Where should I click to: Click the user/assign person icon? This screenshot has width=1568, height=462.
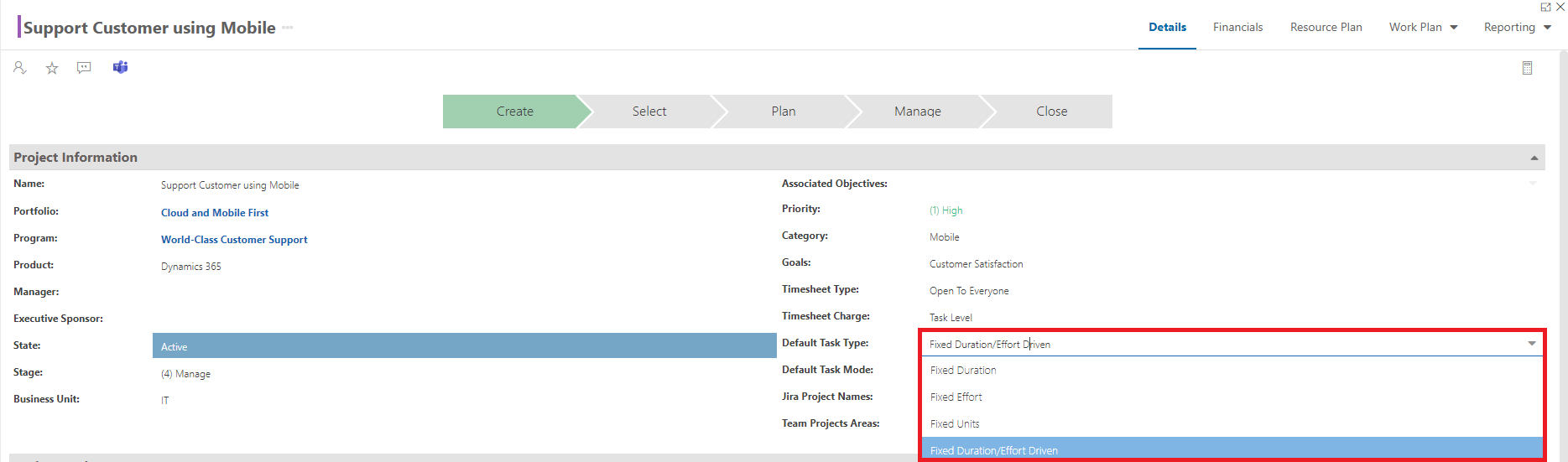point(20,68)
